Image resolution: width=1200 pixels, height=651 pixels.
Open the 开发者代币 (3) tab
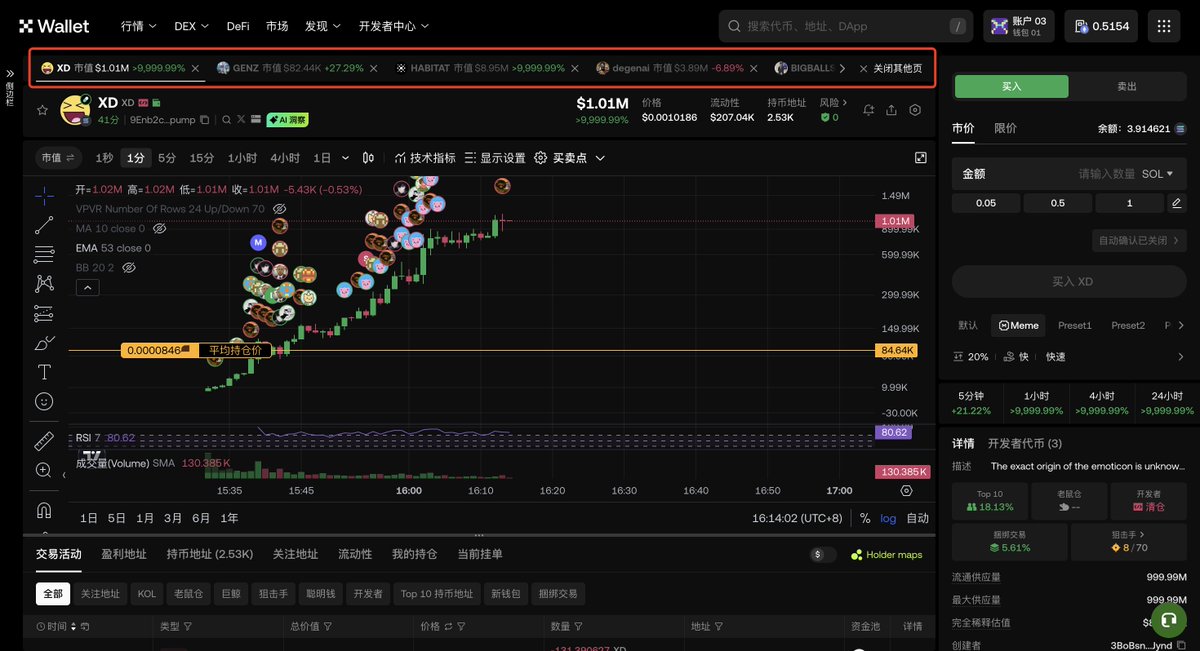[1025, 443]
